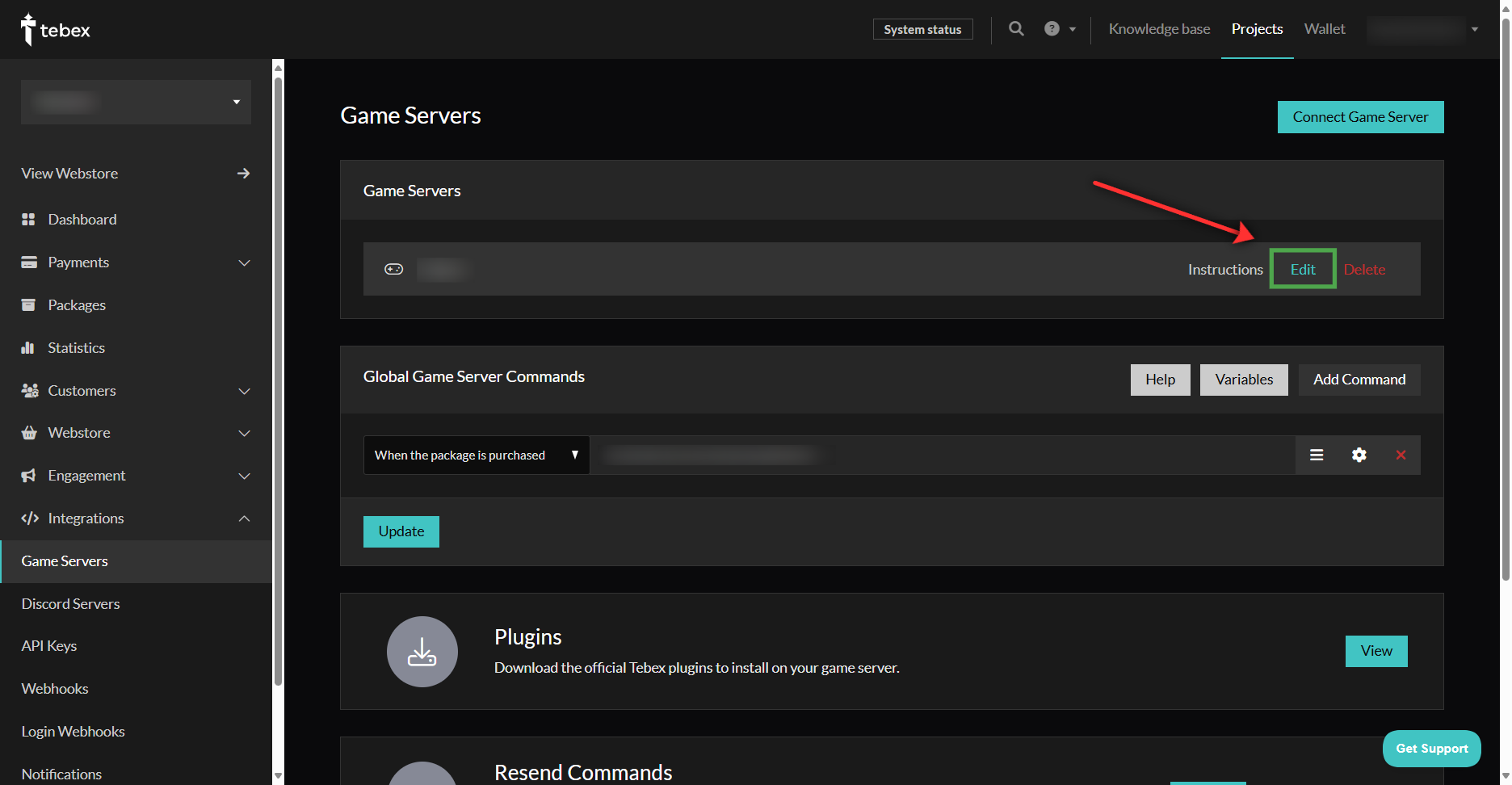Click the View Webstore arrow icon
The image size is (1512, 785).
pyautogui.click(x=243, y=174)
